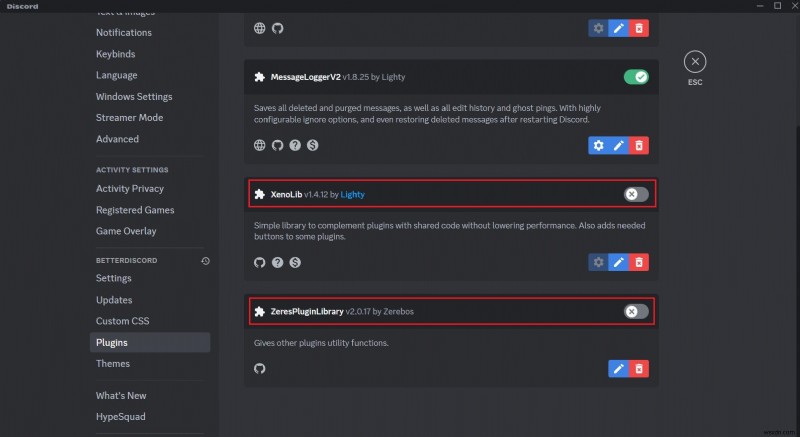Edit XenoLib plugin with pencil icon
The width and height of the screenshot is (800, 437).
click(x=618, y=262)
